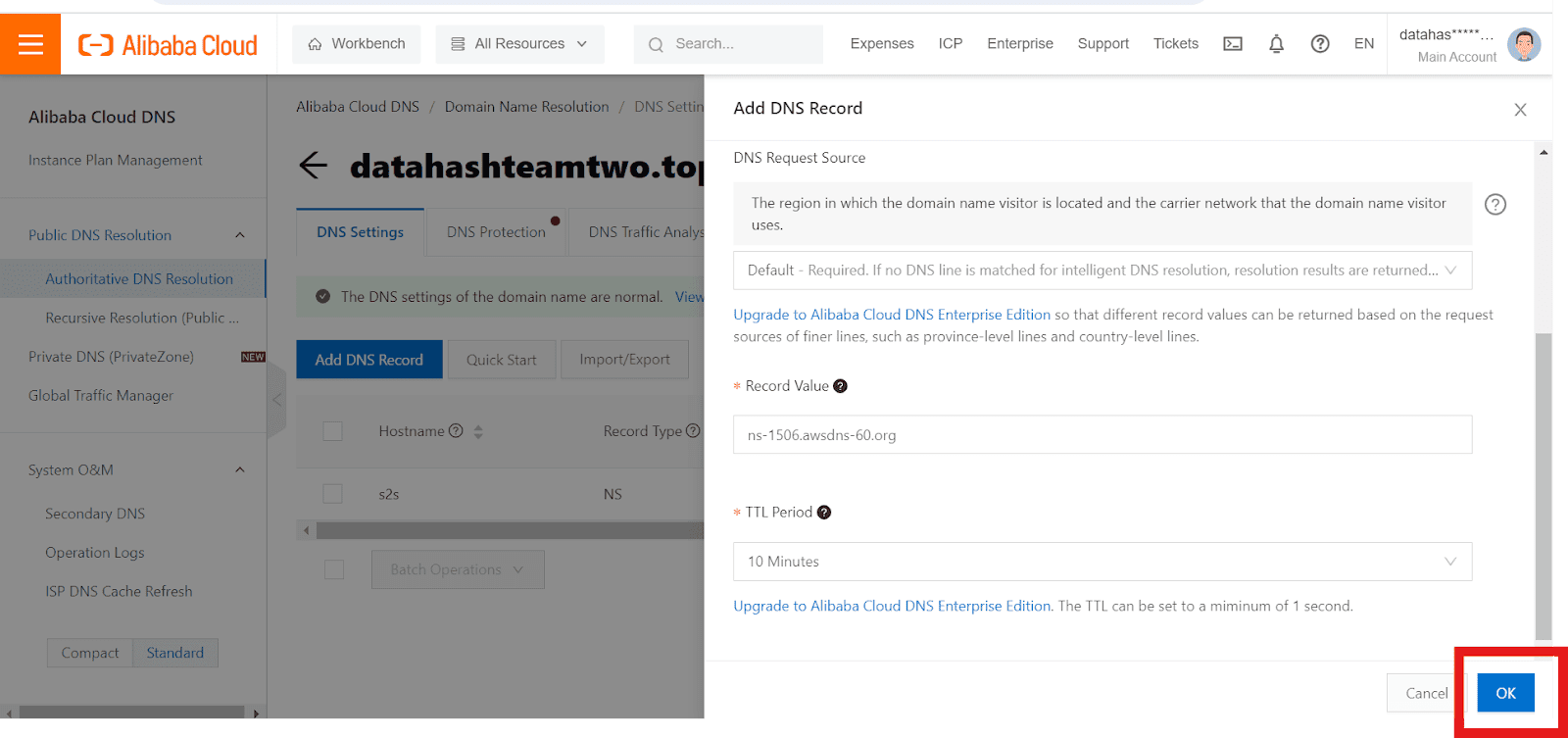This screenshot has height=738, width=1568.
Task: Open the TTL Period dropdown
Action: [x=1102, y=562]
